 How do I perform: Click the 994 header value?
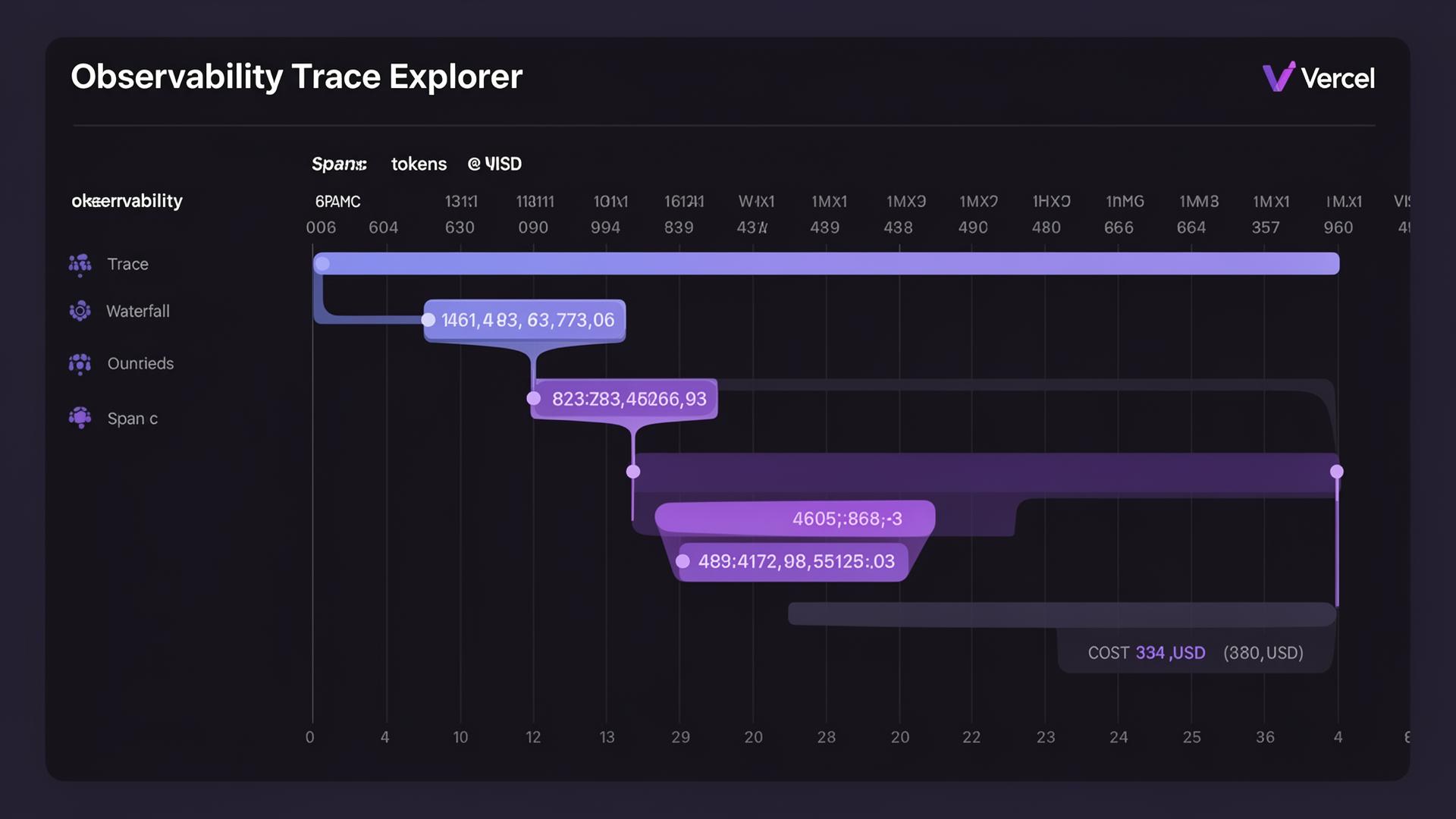[605, 227]
